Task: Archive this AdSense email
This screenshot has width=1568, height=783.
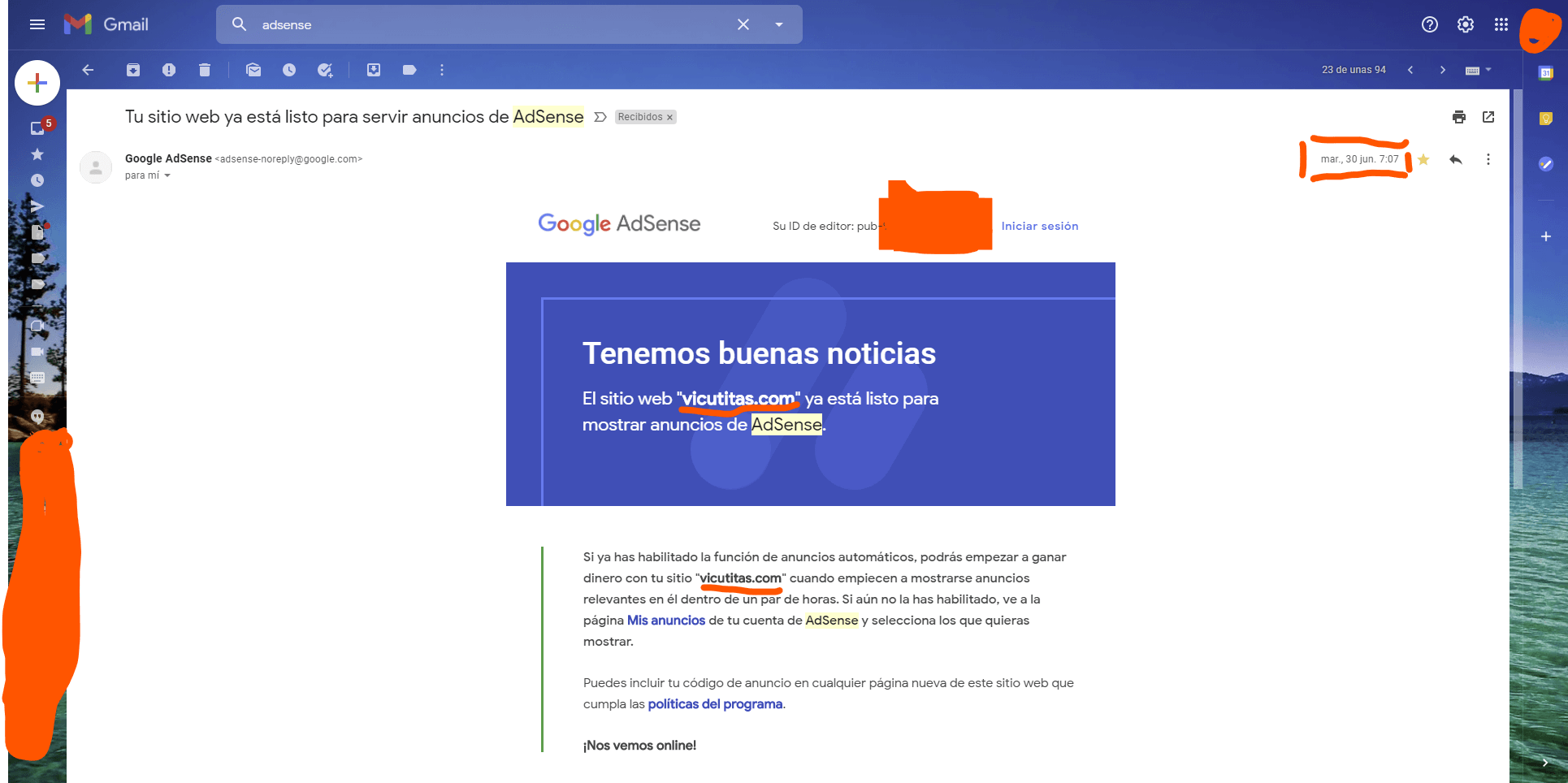Action: coord(133,70)
